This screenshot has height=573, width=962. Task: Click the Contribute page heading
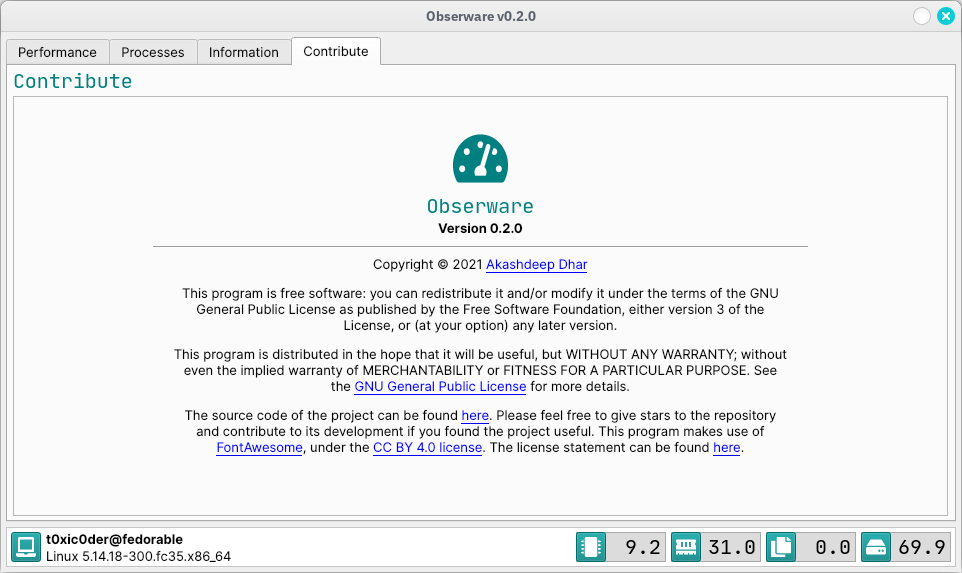click(x=73, y=81)
